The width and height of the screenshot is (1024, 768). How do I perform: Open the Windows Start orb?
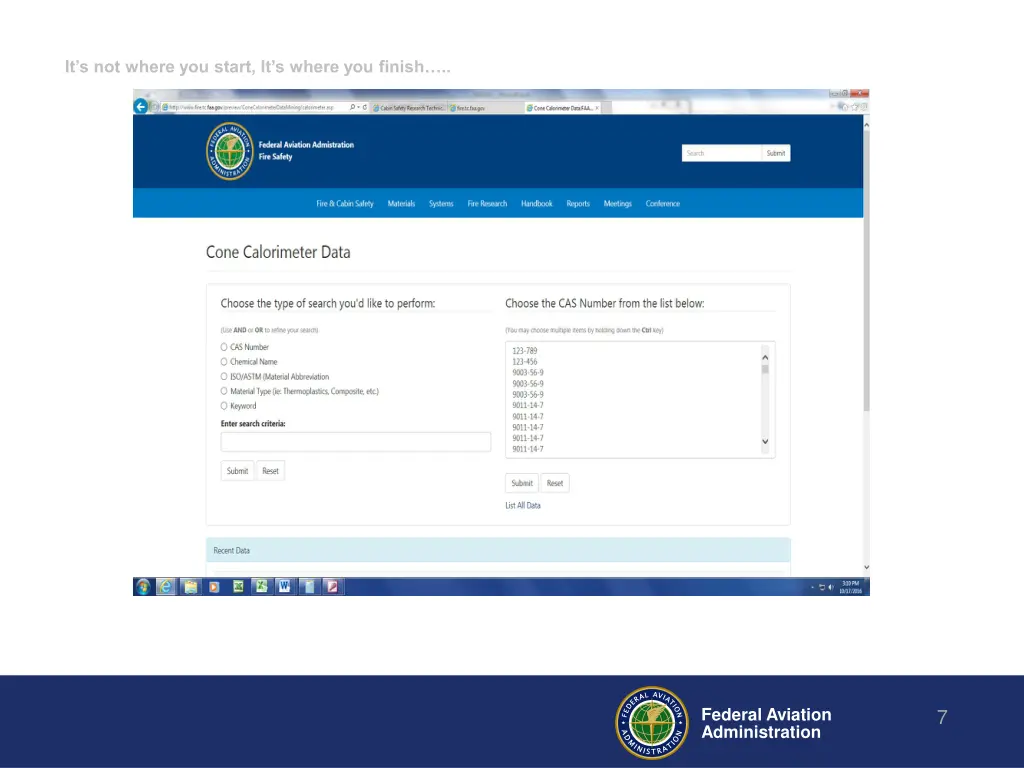[x=143, y=586]
